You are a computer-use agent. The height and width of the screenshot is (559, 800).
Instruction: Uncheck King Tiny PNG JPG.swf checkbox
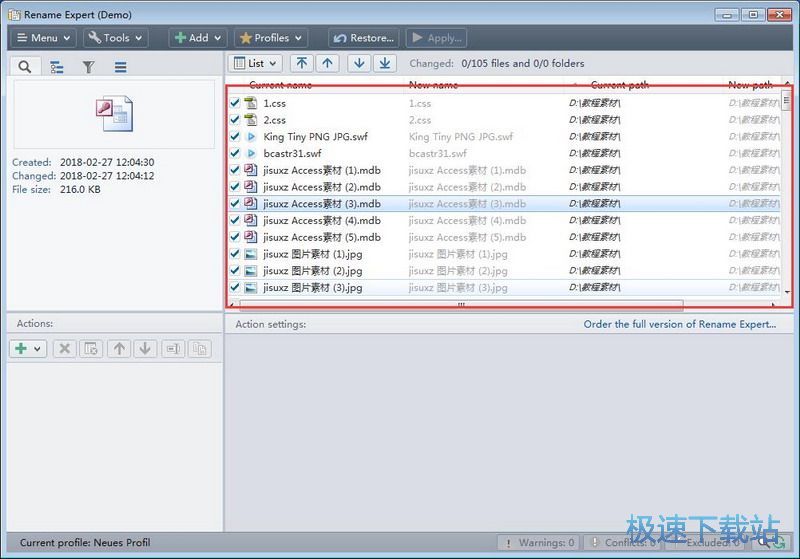[235, 137]
